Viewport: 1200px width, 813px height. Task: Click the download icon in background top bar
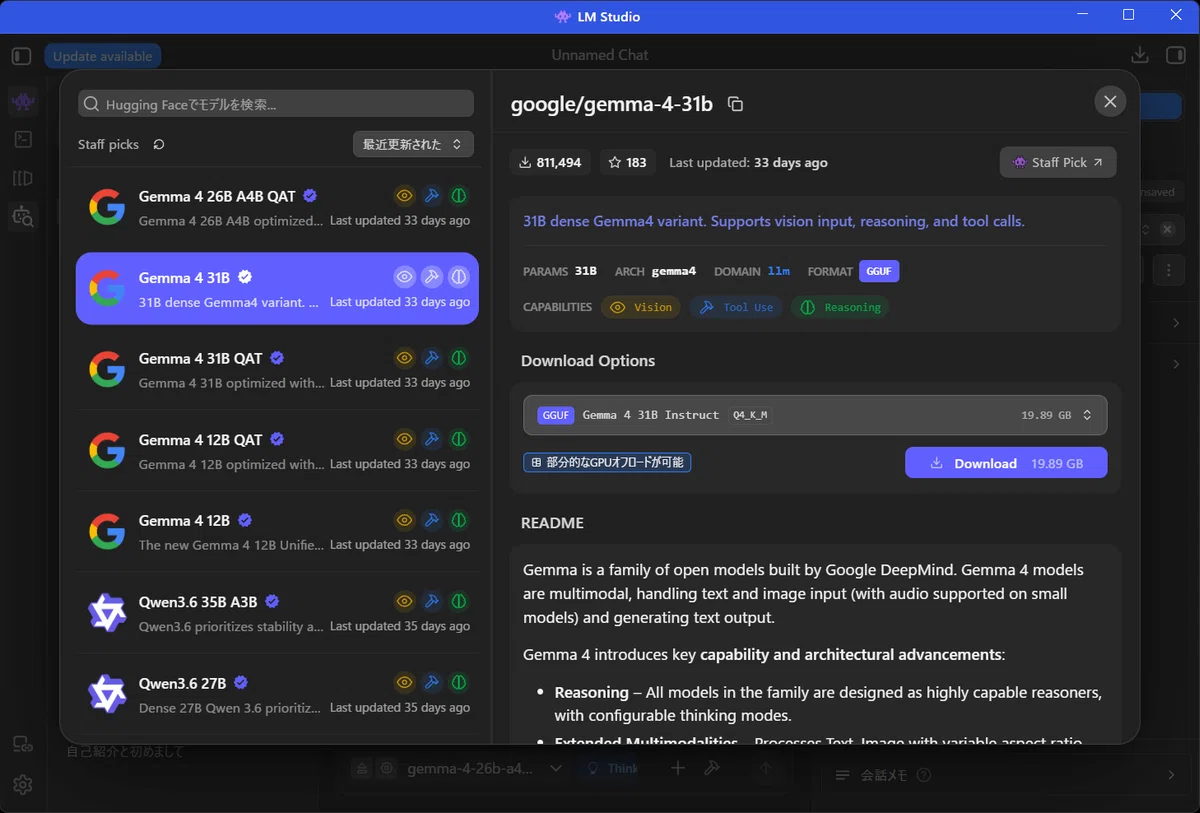click(1139, 56)
